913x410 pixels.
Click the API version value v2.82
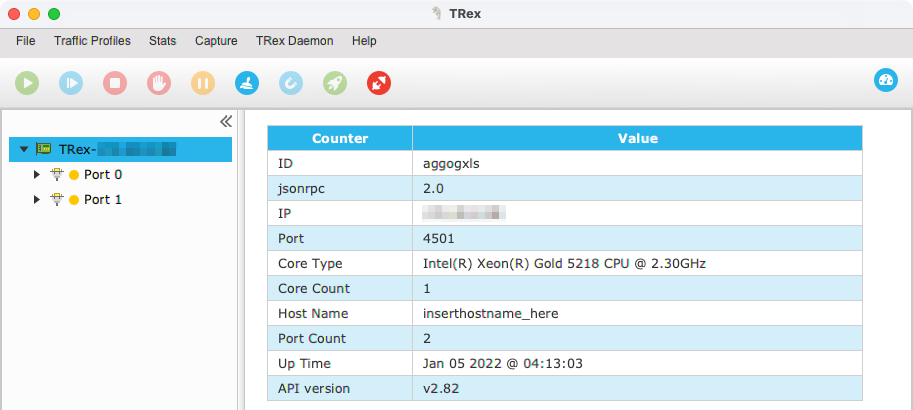[441, 388]
